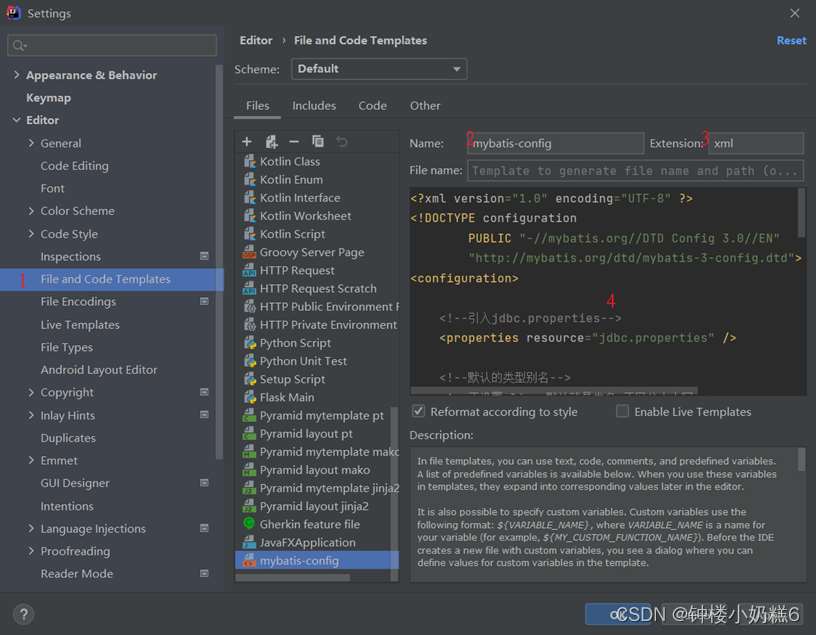
Task: Click the Description panel scrollbar
Action: point(801,460)
